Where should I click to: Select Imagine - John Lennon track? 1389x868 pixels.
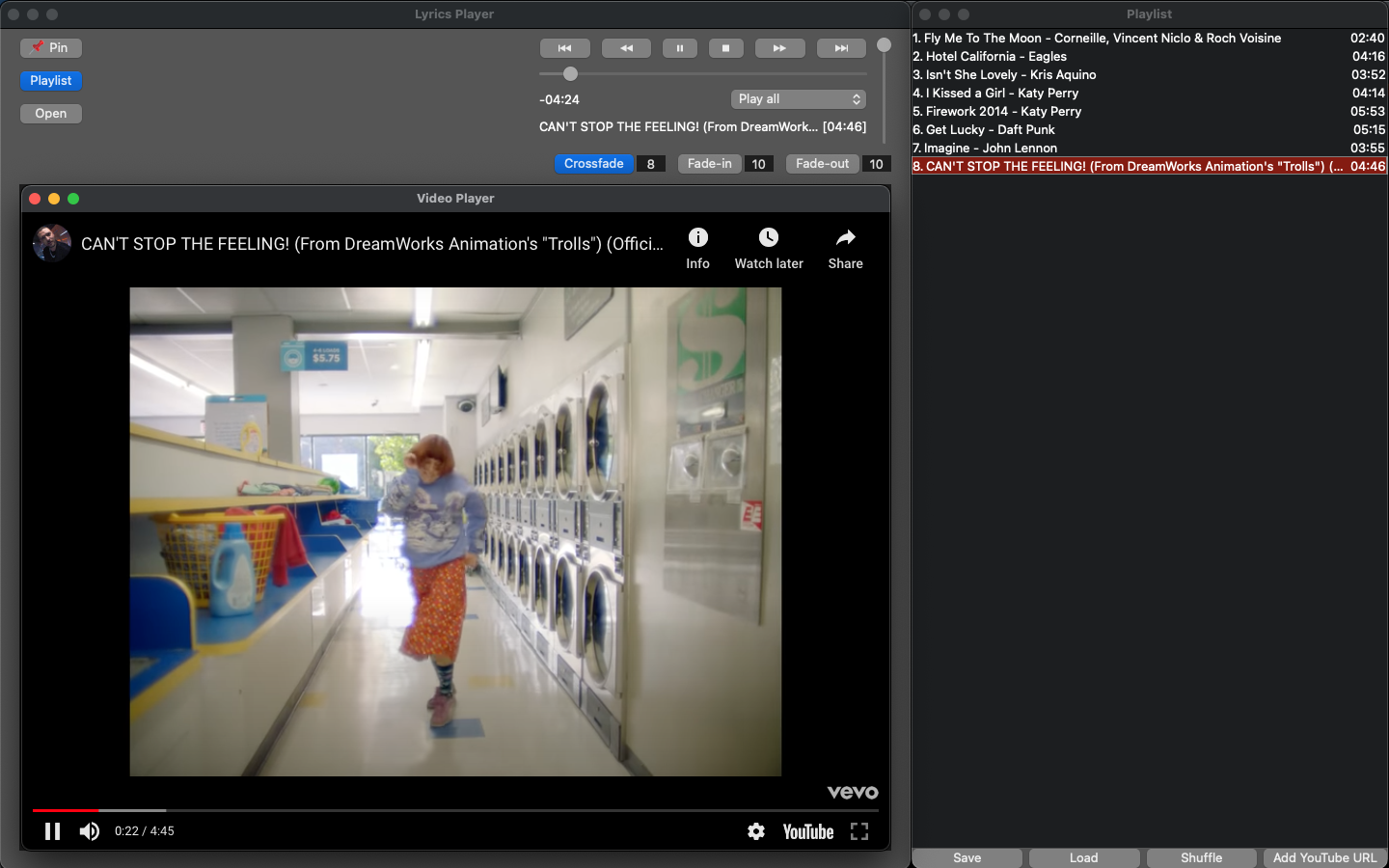pyautogui.click(x=1149, y=149)
